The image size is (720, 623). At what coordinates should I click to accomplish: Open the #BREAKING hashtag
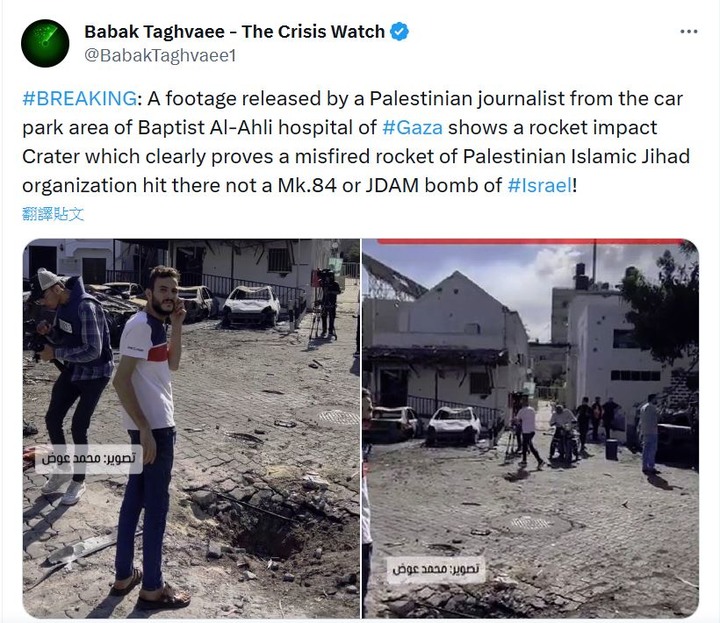tap(79, 99)
